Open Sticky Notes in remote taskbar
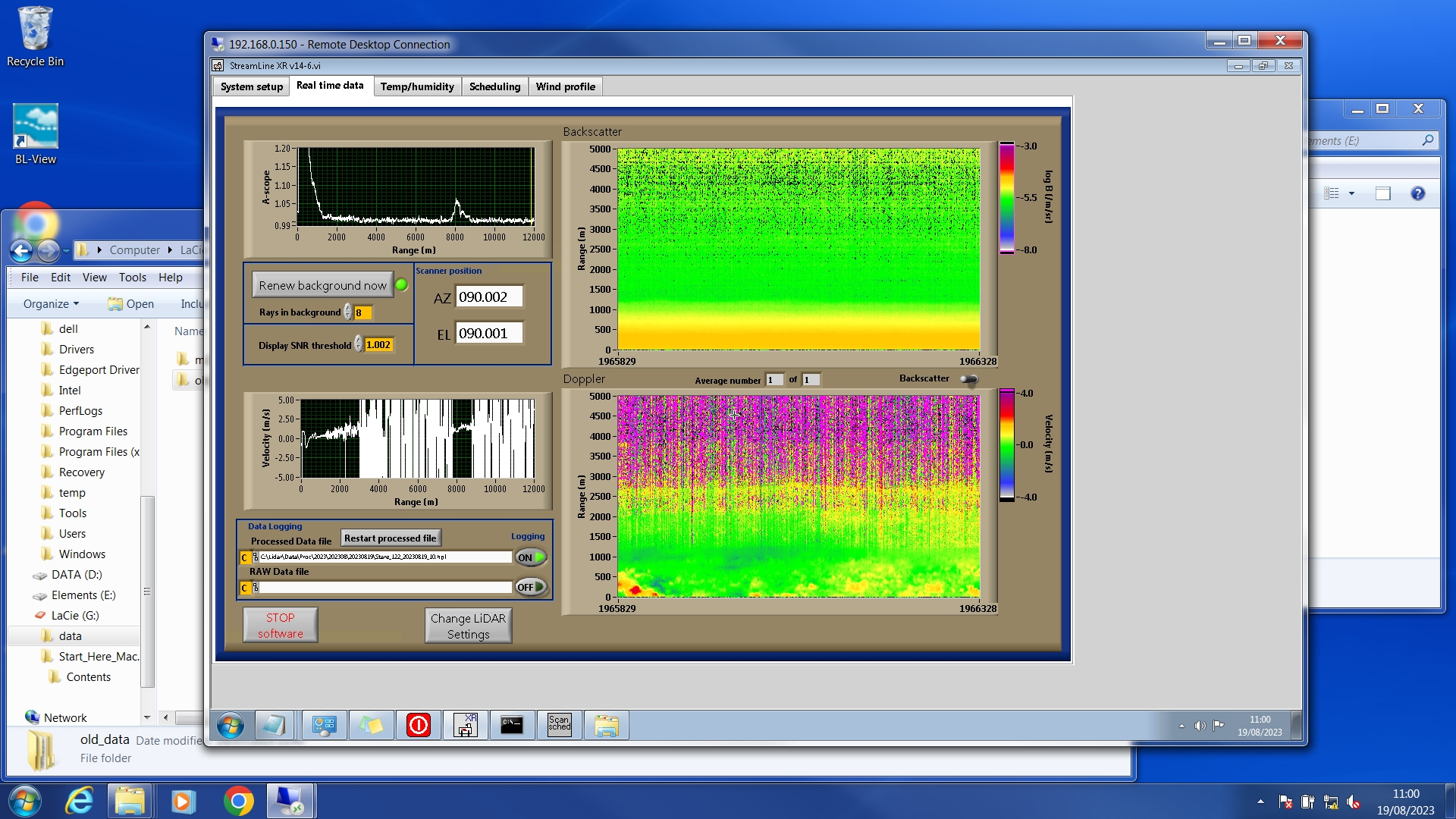The width and height of the screenshot is (1456, 819). (x=371, y=726)
